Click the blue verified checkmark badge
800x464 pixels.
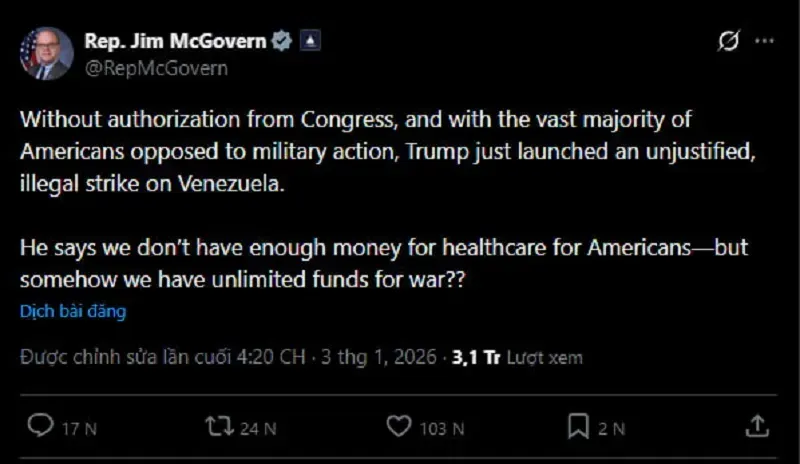click(x=283, y=42)
